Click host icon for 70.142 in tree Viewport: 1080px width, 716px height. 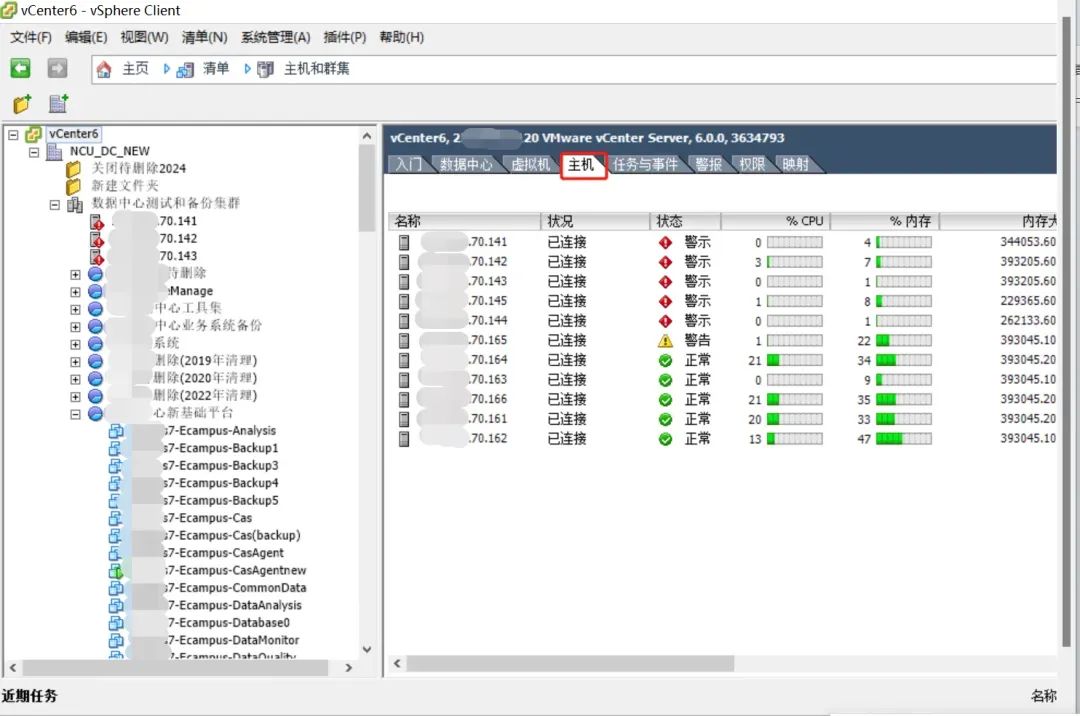point(96,239)
